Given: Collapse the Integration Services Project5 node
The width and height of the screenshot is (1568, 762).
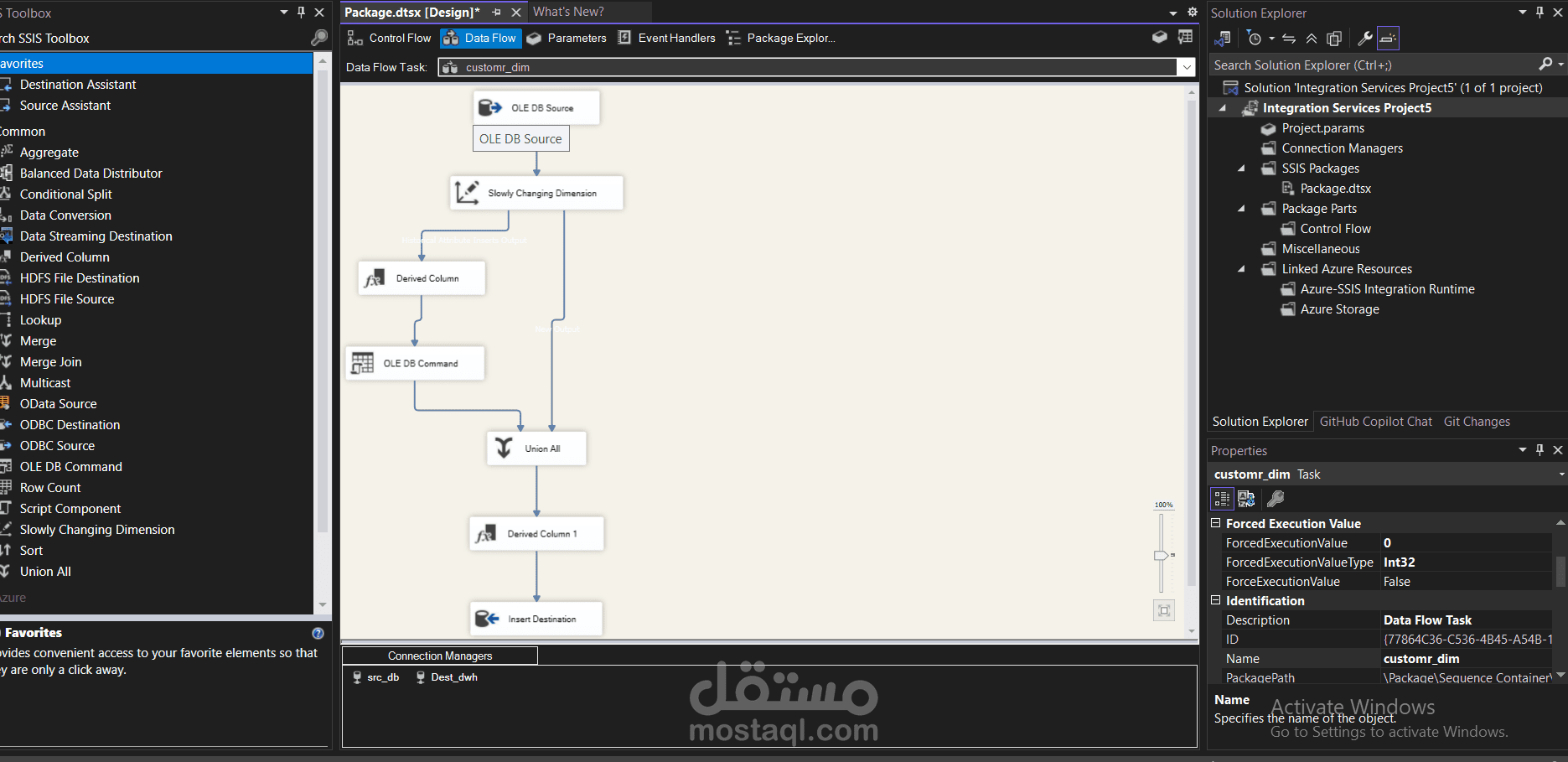Looking at the screenshot, I should coord(1223,108).
